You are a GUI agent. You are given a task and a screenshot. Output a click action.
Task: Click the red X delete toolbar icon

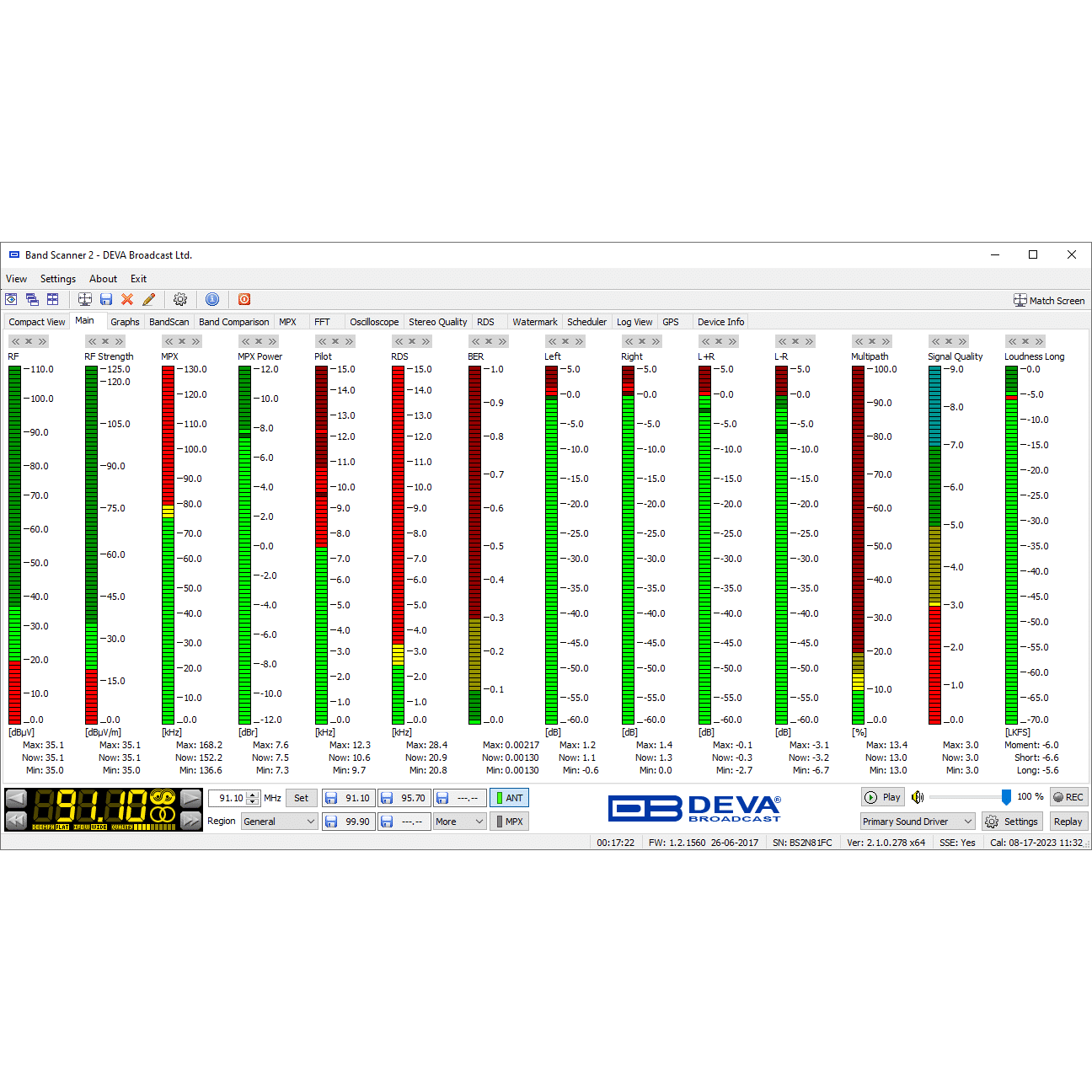127,299
